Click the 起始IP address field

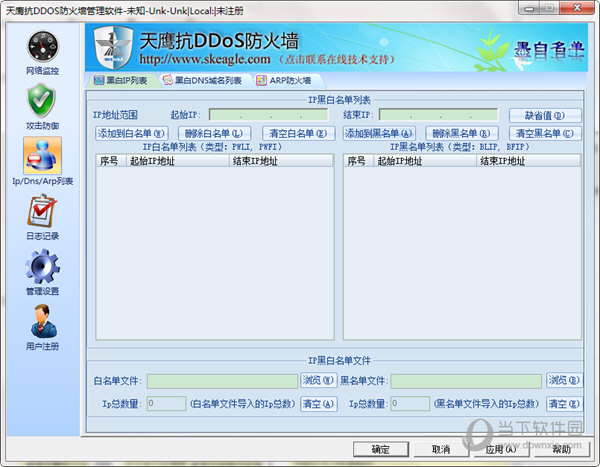(269, 114)
